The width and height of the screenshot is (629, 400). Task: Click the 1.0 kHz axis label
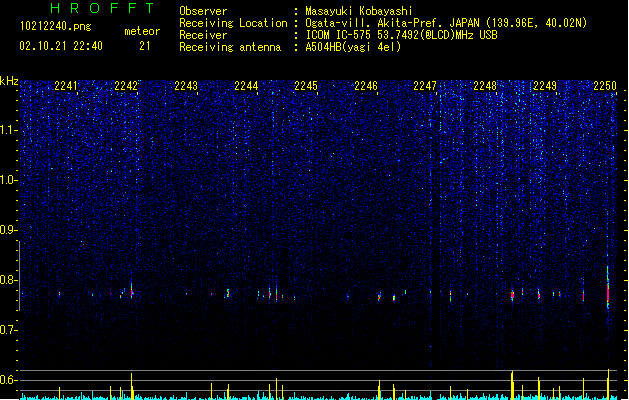point(8,180)
